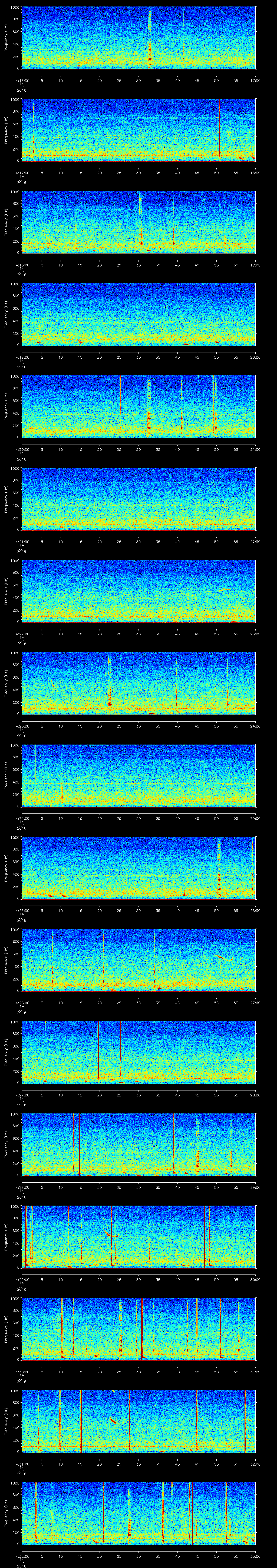Image resolution: width=277 pixels, height=1568 pixels.
Task: Click the 29:00 end label of 4:28:00 panel
Action: coord(256,1187)
